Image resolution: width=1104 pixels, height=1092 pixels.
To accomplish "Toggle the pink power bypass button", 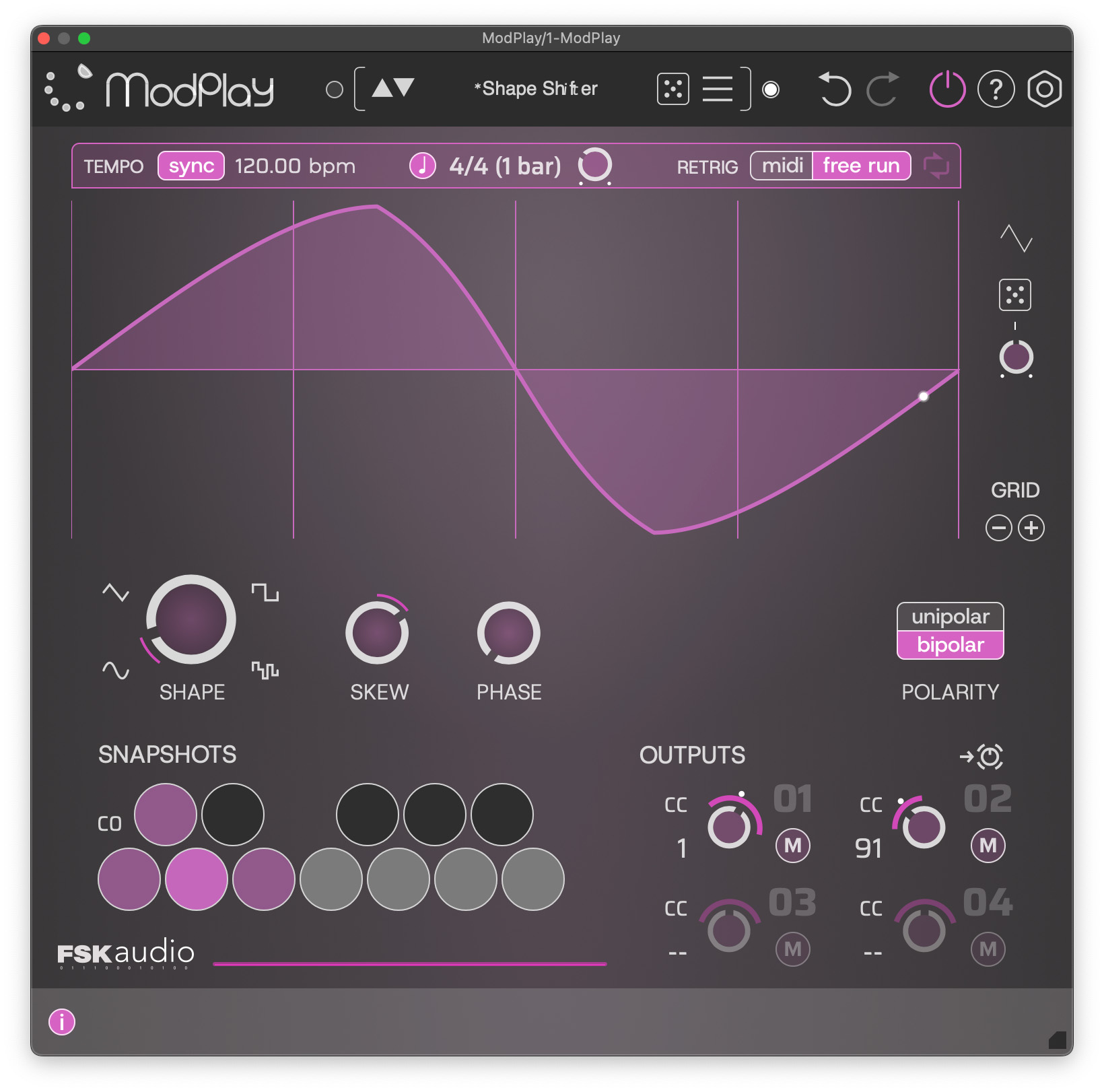I will 947,89.
